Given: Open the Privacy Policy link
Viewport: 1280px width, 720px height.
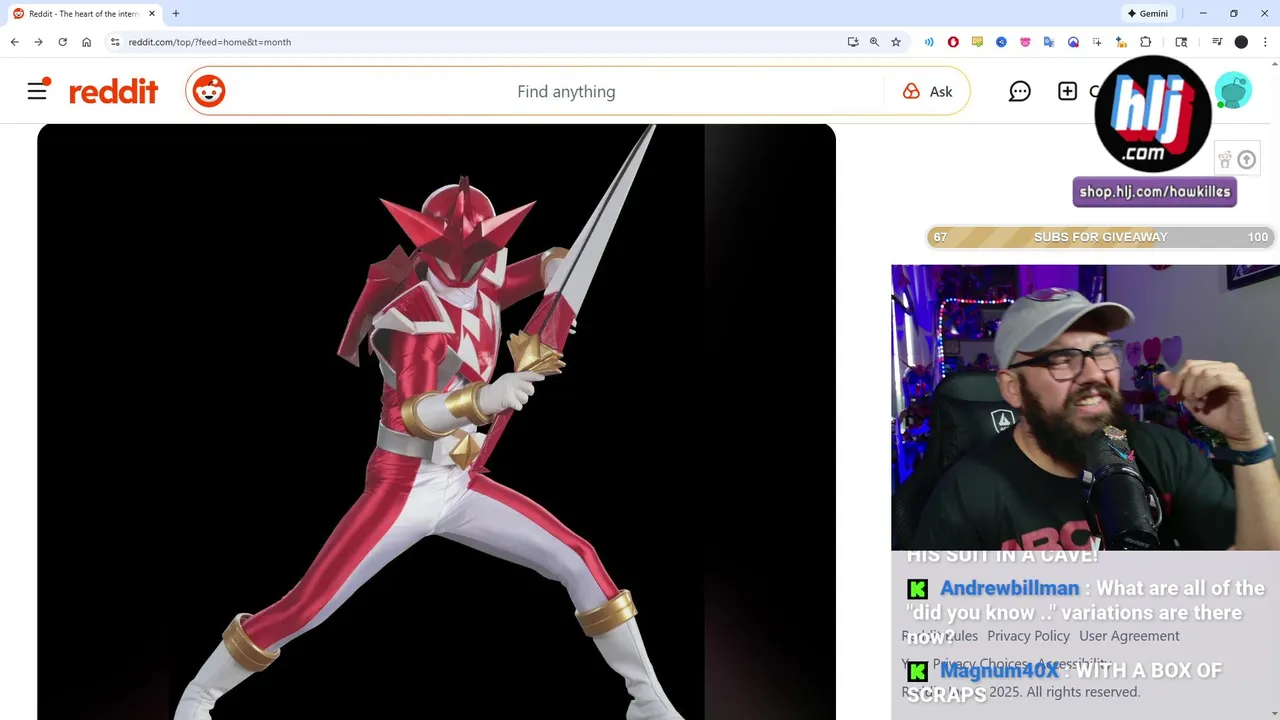Looking at the screenshot, I should (1028, 636).
